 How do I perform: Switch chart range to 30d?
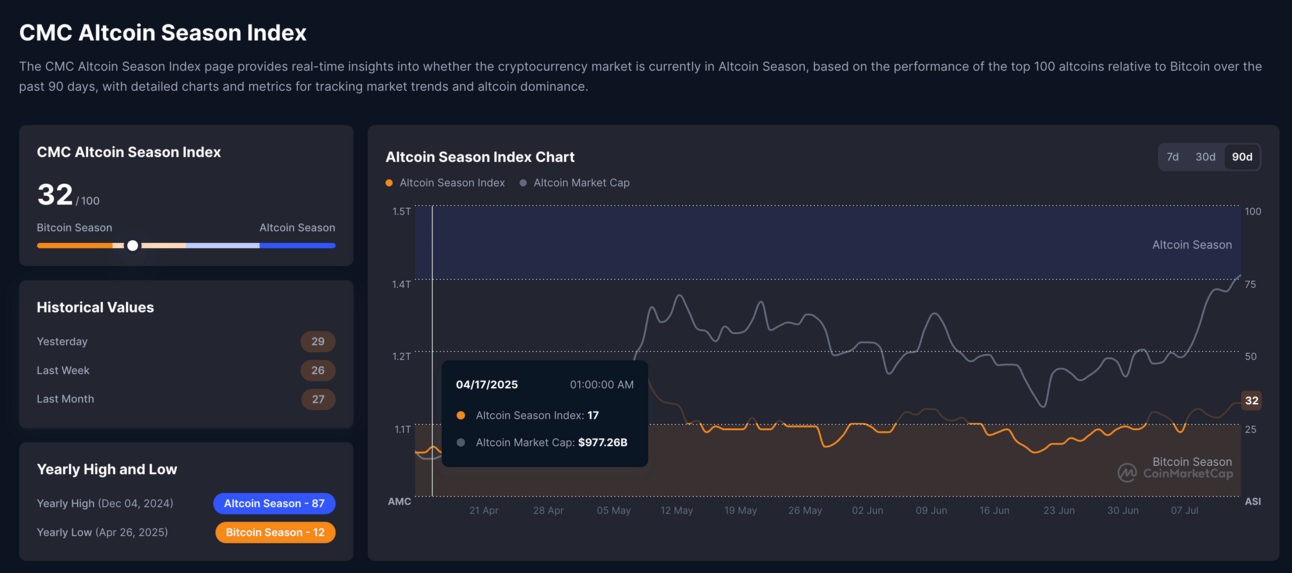click(1205, 157)
